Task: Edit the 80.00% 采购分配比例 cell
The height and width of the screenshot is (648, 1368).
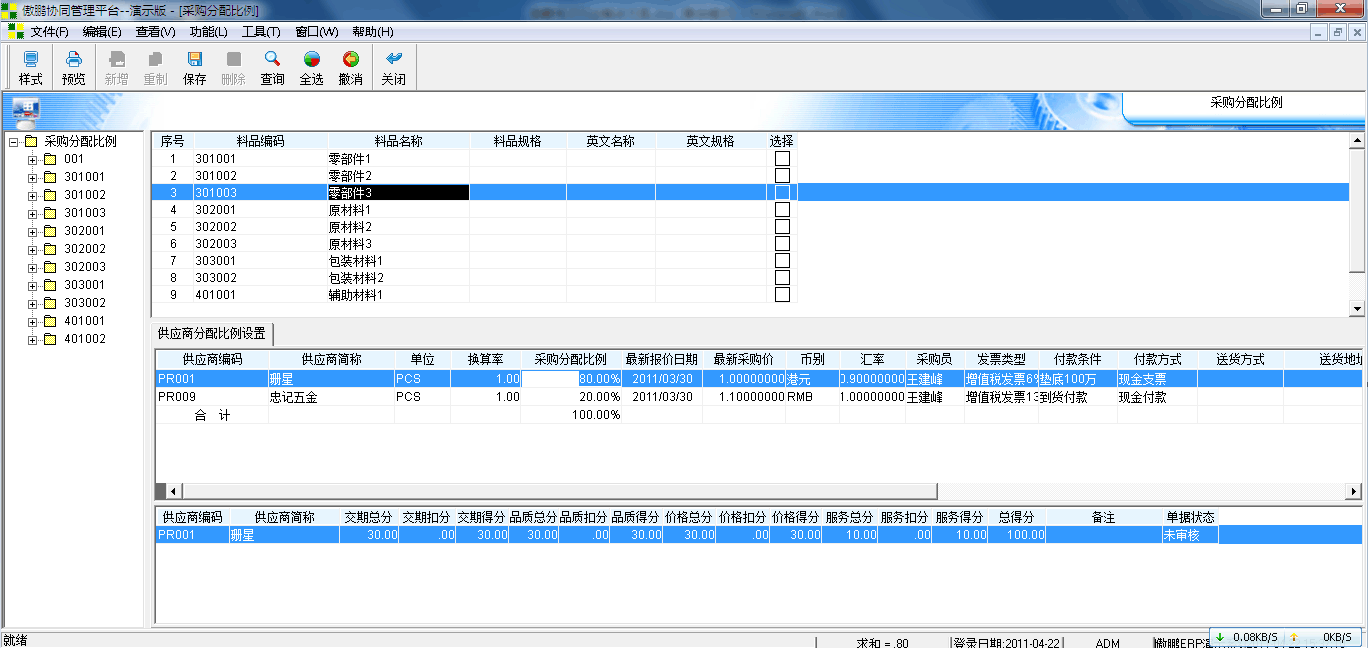Action: [571, 379]
